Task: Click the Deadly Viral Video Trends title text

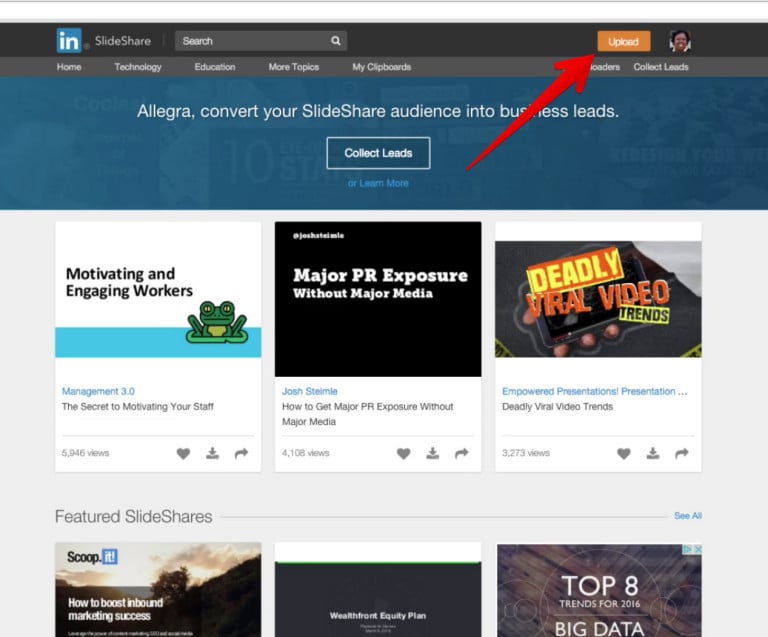Action: (x=557, y=406)
